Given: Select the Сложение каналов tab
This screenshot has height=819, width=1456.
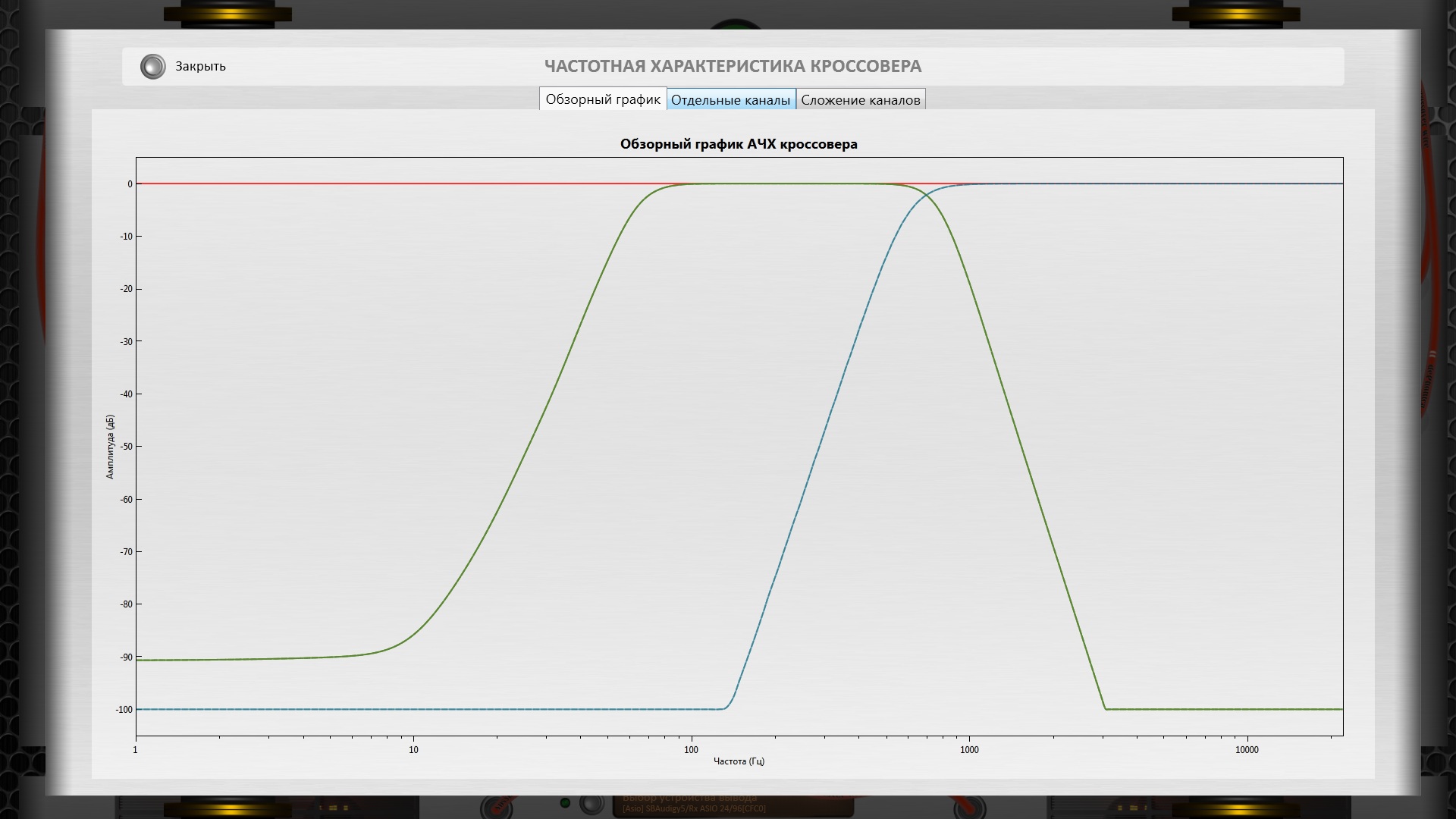Looking at the screenshot, I should coord(860,100).
